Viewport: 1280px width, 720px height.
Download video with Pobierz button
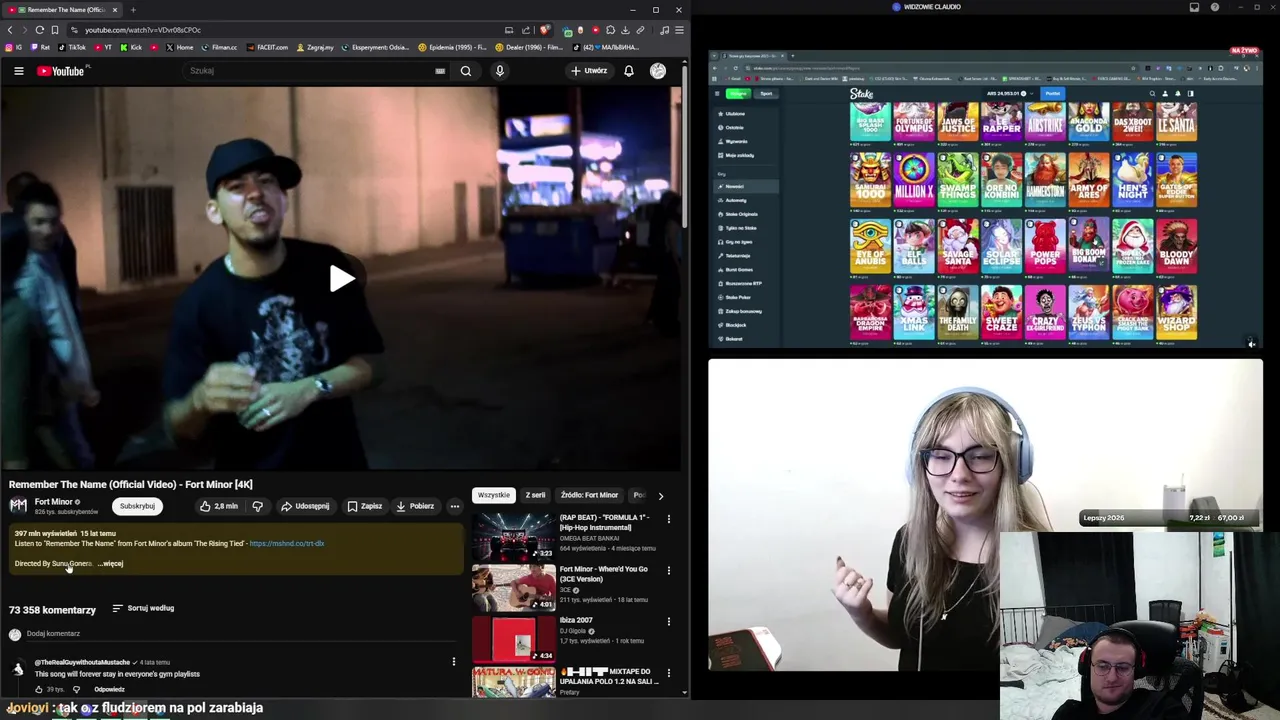[x=415, y=506]
